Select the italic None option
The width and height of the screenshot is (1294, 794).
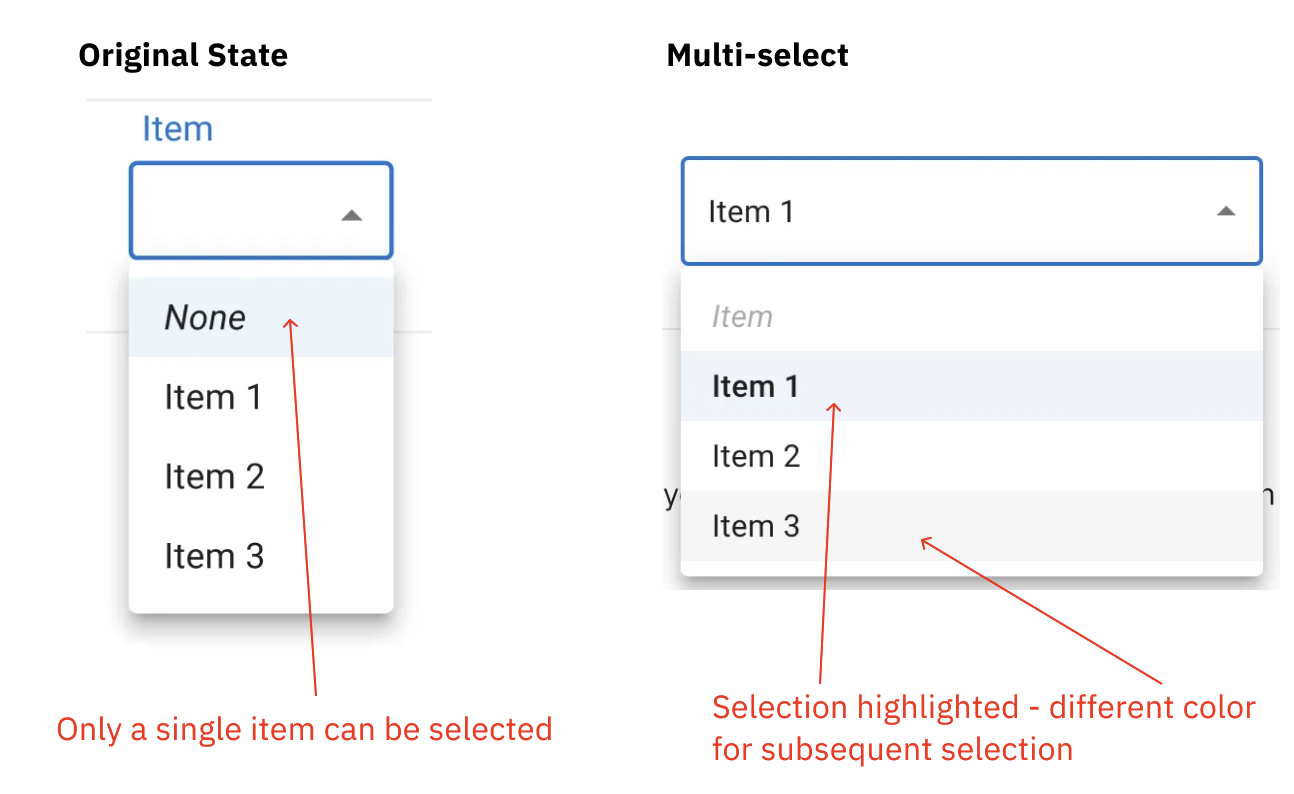click(206, 318)
